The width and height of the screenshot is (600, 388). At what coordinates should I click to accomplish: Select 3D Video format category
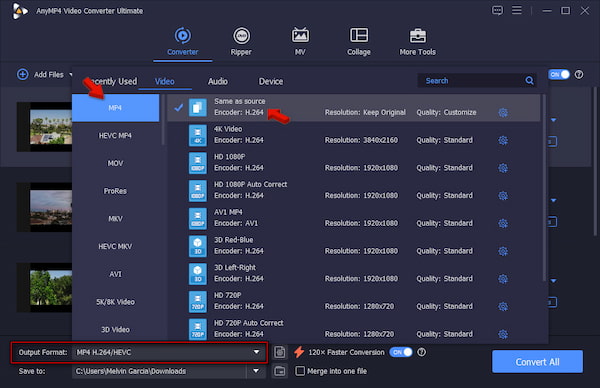click(x=116, y=329)
